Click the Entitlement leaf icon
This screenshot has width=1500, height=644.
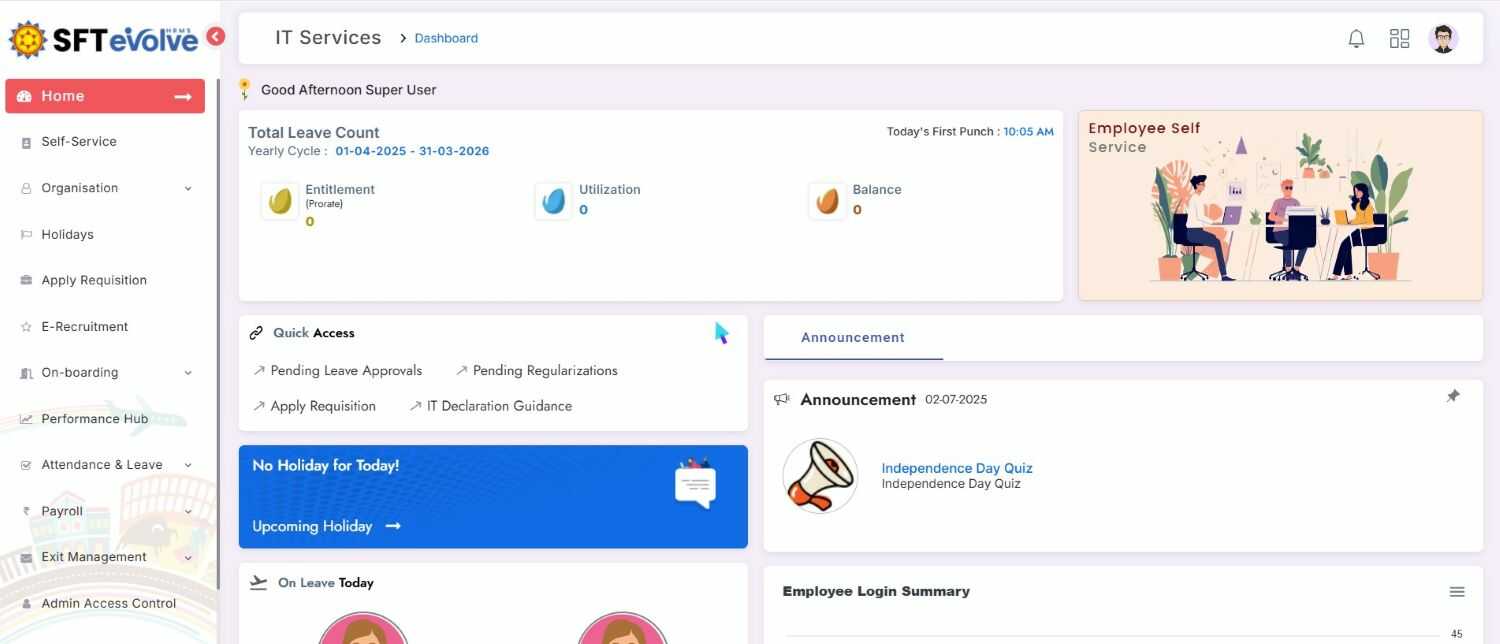(280, 200)
